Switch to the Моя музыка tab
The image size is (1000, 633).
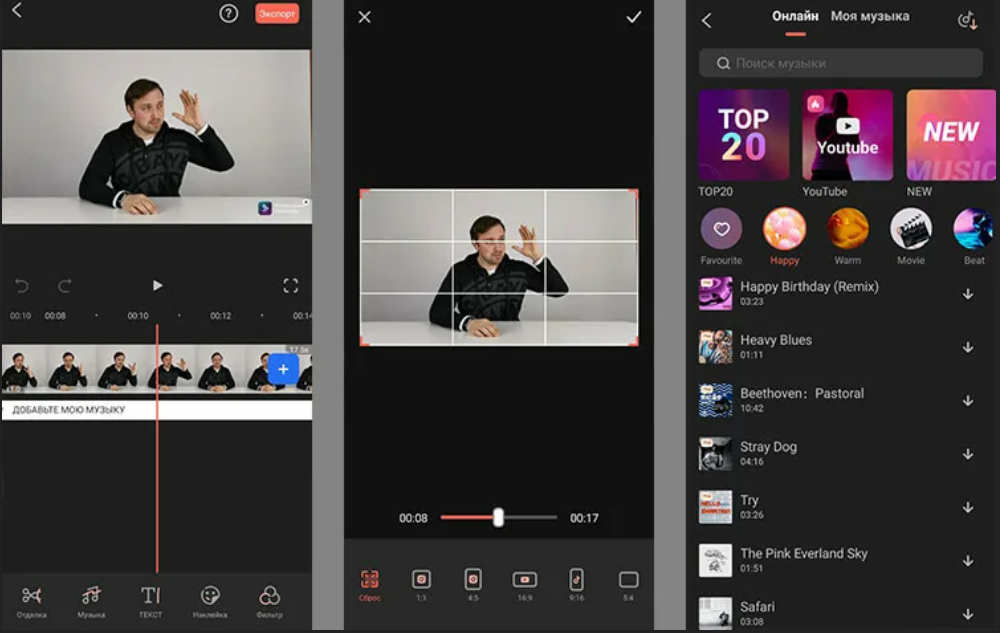pos(870,17)
